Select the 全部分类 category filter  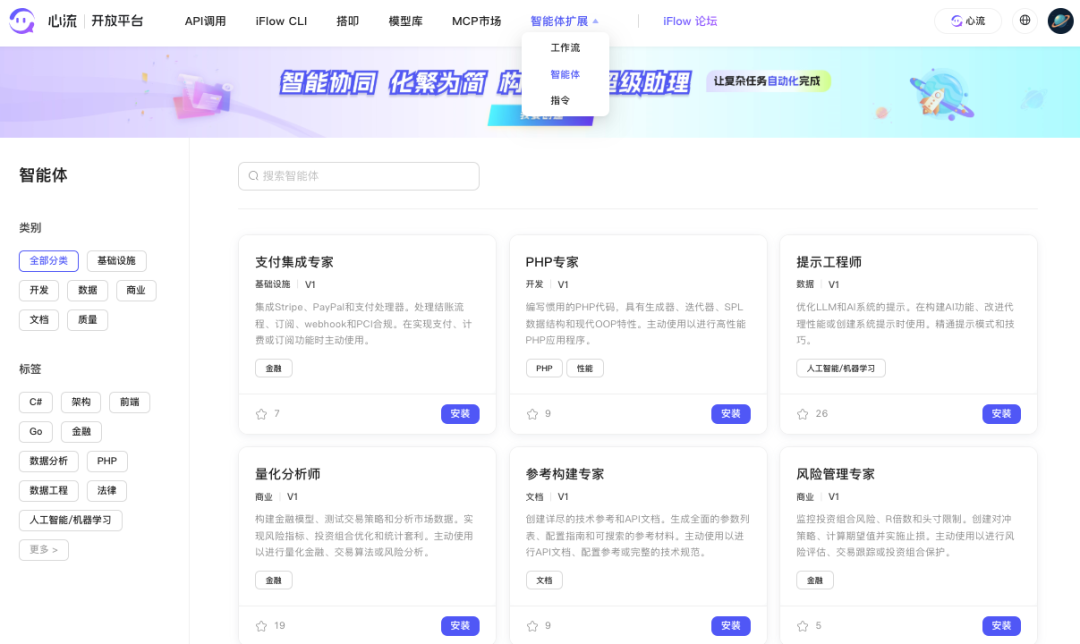click(x=48, y=261)
